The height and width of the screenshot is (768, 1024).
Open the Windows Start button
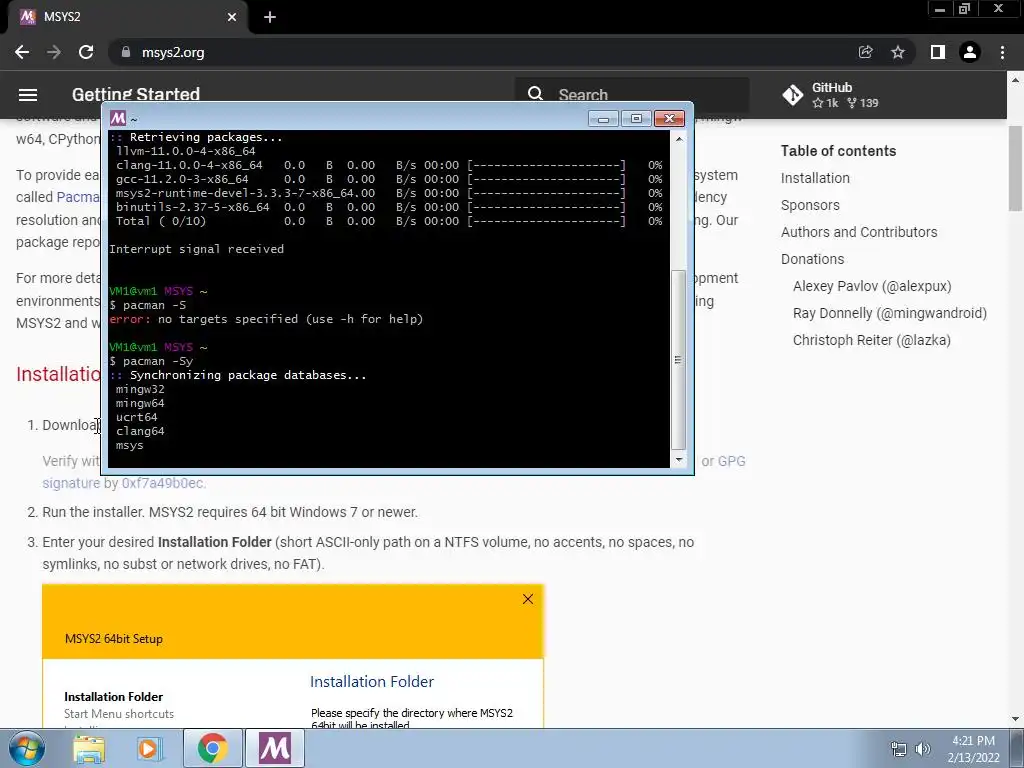coord(25,748)
